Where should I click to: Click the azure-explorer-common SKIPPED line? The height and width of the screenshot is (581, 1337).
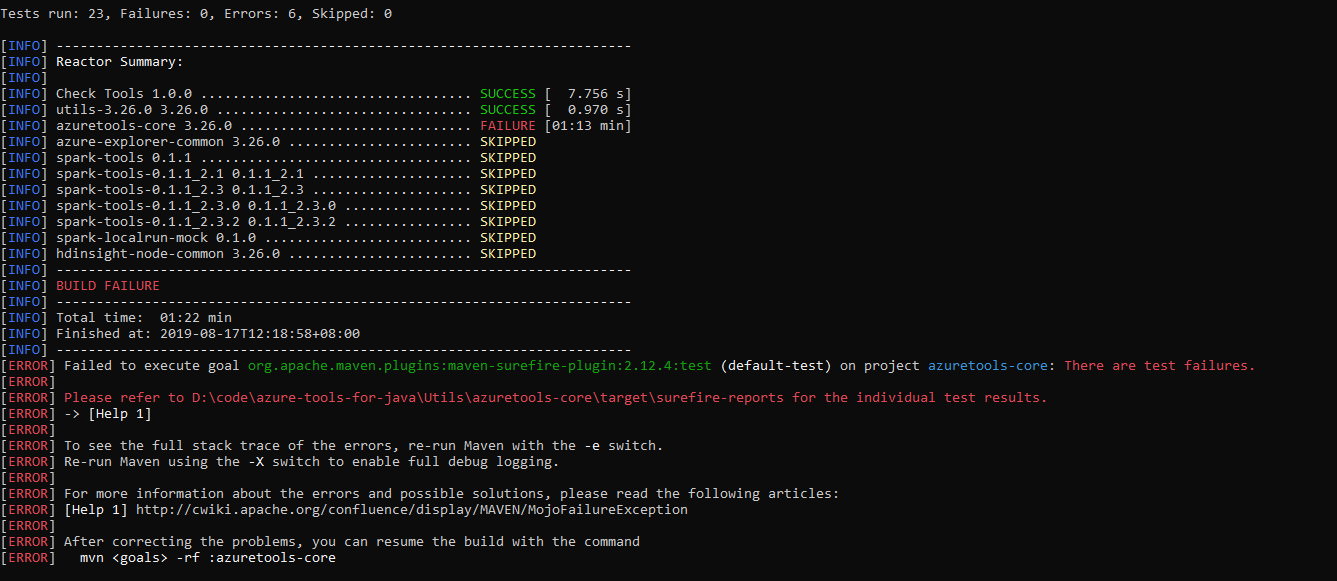300,141
